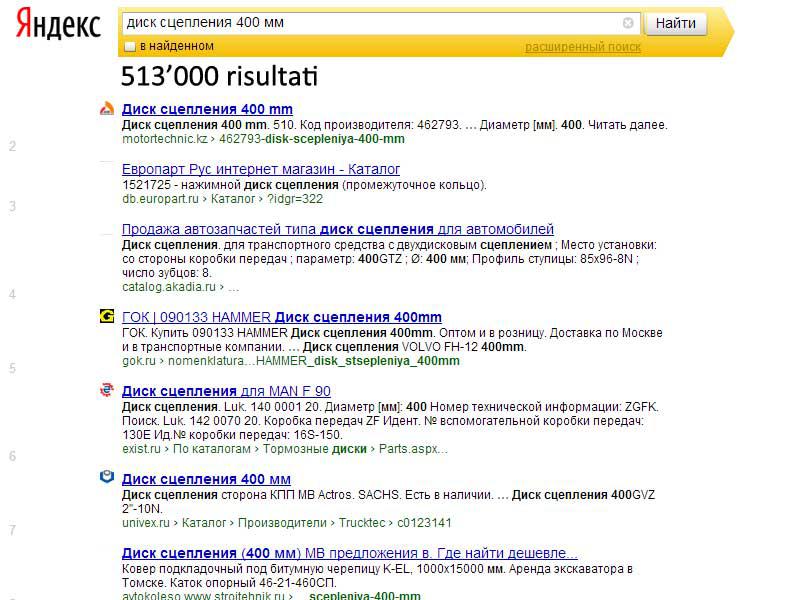Enable the "в найденном" checkbox
800x600 pixels.
[x=130, y=46]
